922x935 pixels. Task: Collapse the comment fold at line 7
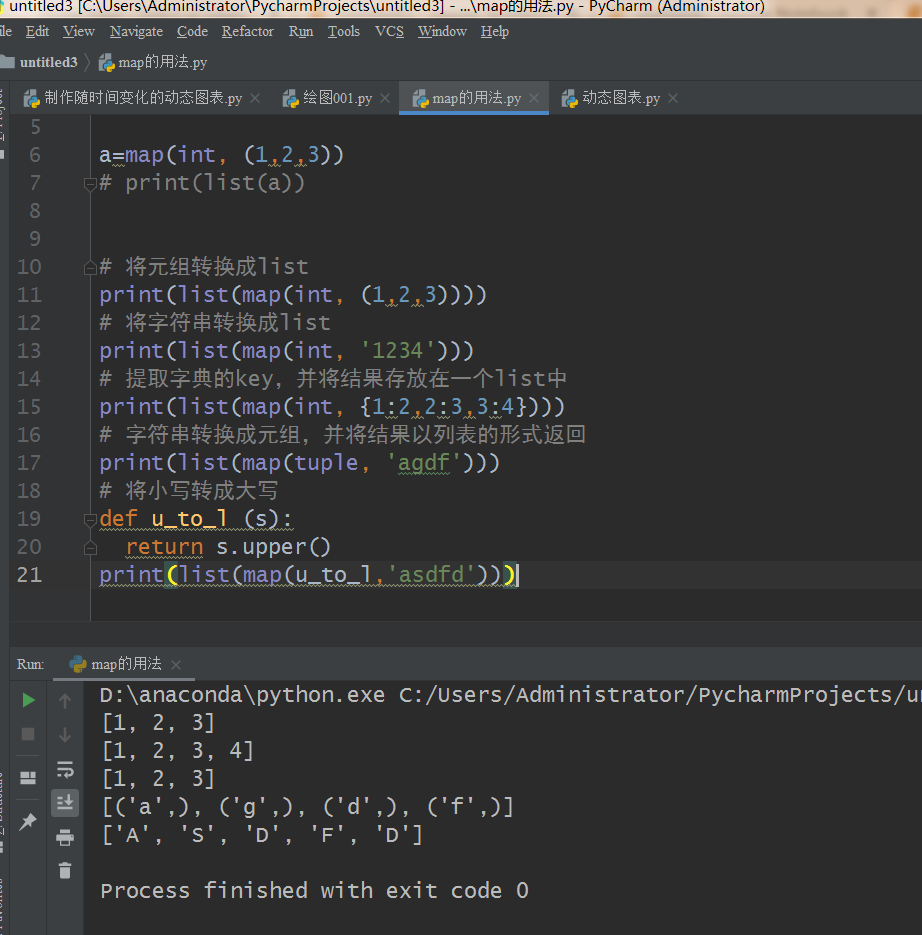(x=90, y=183)
